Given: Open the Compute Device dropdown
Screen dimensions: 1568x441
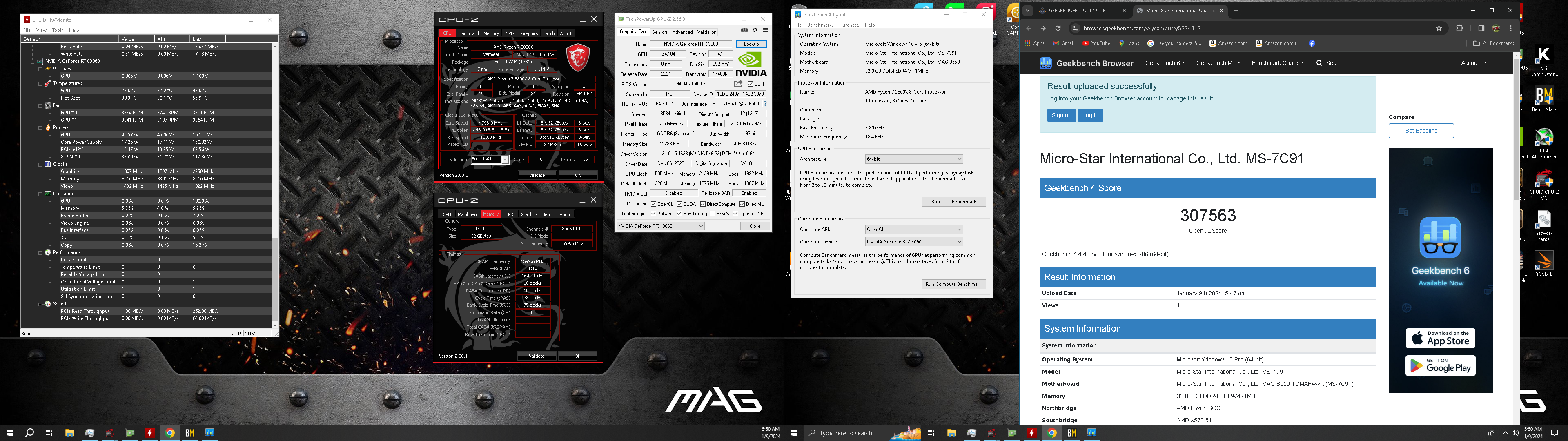Looking at the screenshot, I should coord(914,242).
